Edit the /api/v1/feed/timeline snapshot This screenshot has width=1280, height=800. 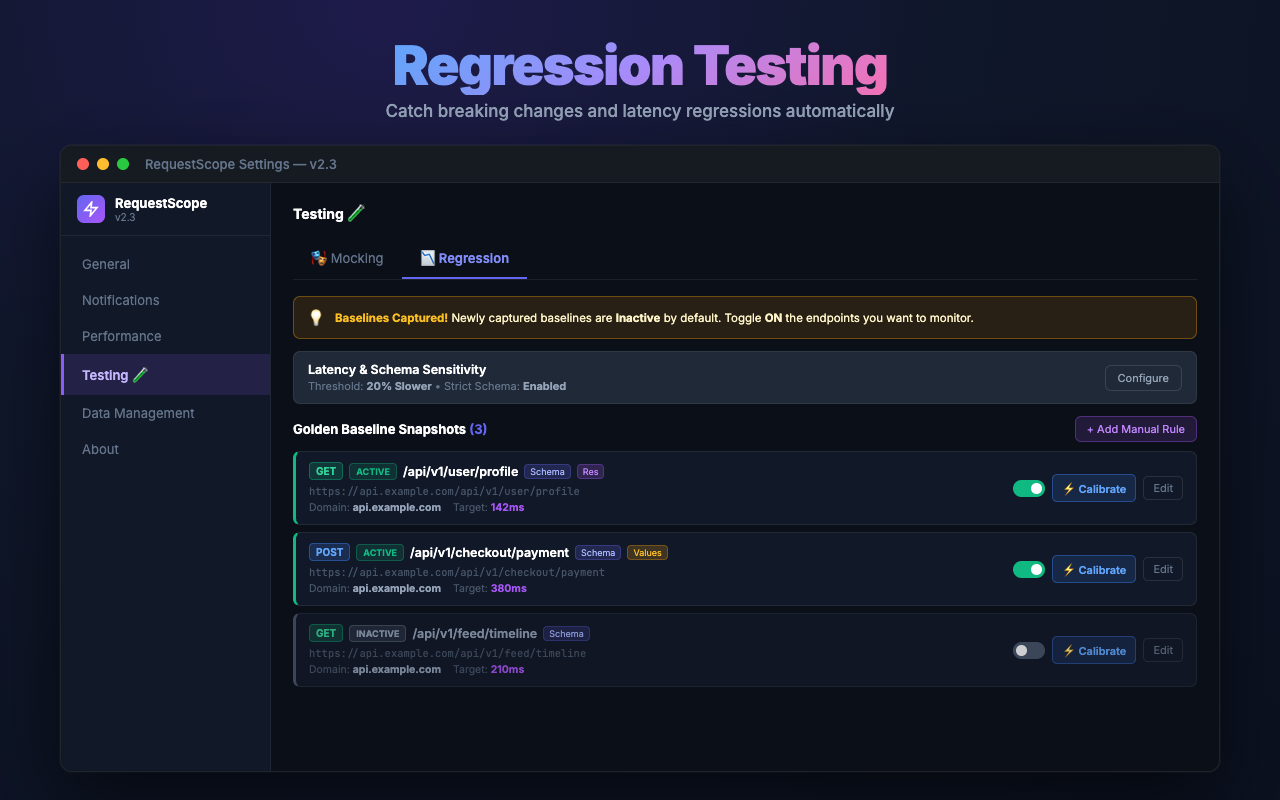point(1163,650)
